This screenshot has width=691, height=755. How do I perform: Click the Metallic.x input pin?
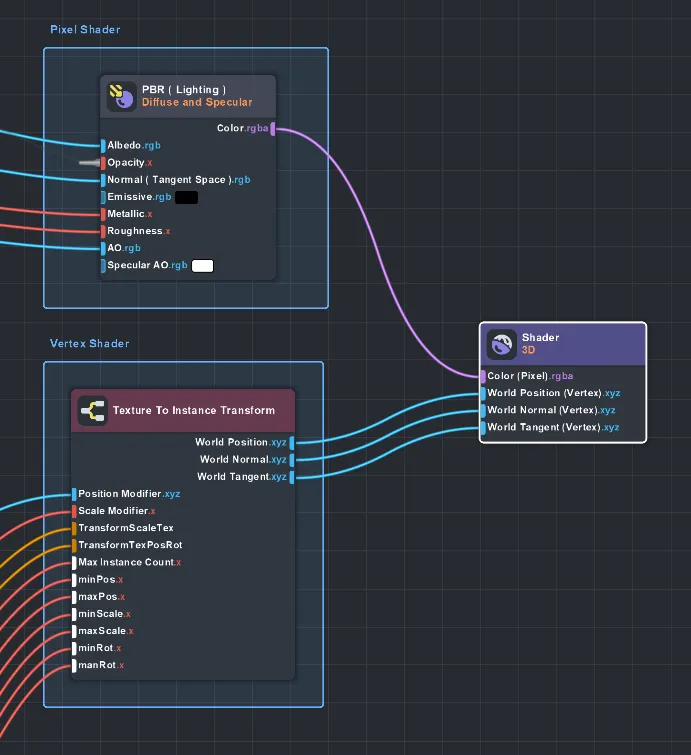pyautogui.click(x=102, y=214)
